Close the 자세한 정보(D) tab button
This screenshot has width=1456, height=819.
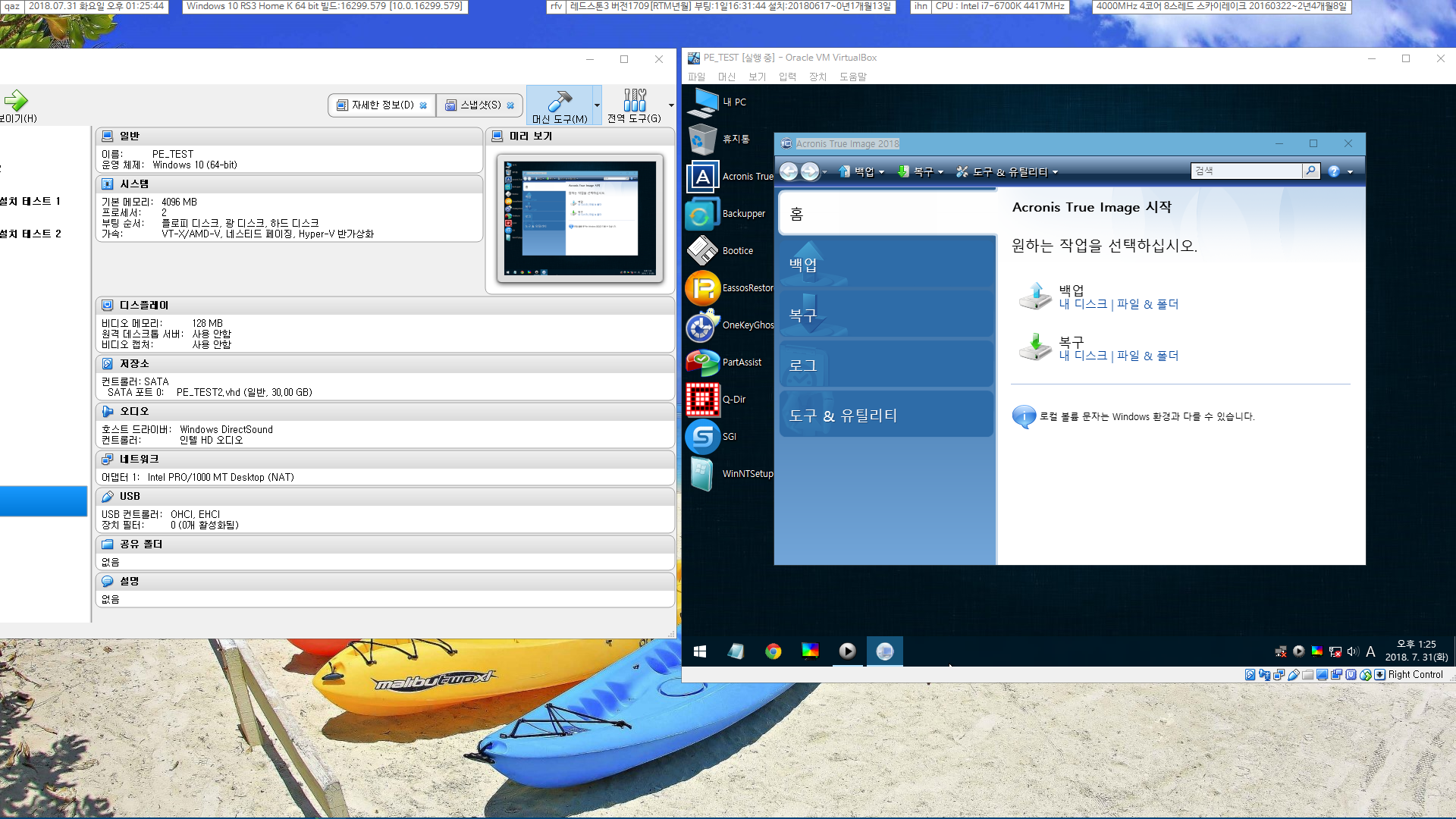pos(423,105)
